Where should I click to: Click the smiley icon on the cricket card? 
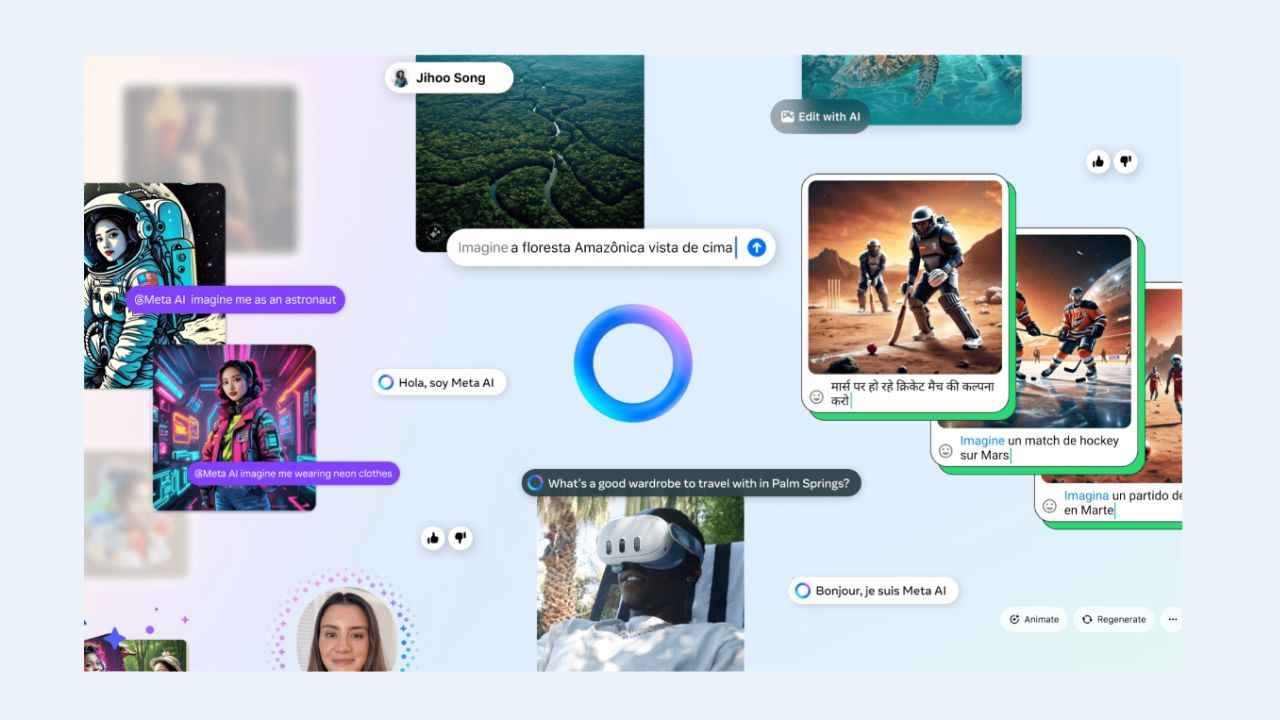point(817,398)
